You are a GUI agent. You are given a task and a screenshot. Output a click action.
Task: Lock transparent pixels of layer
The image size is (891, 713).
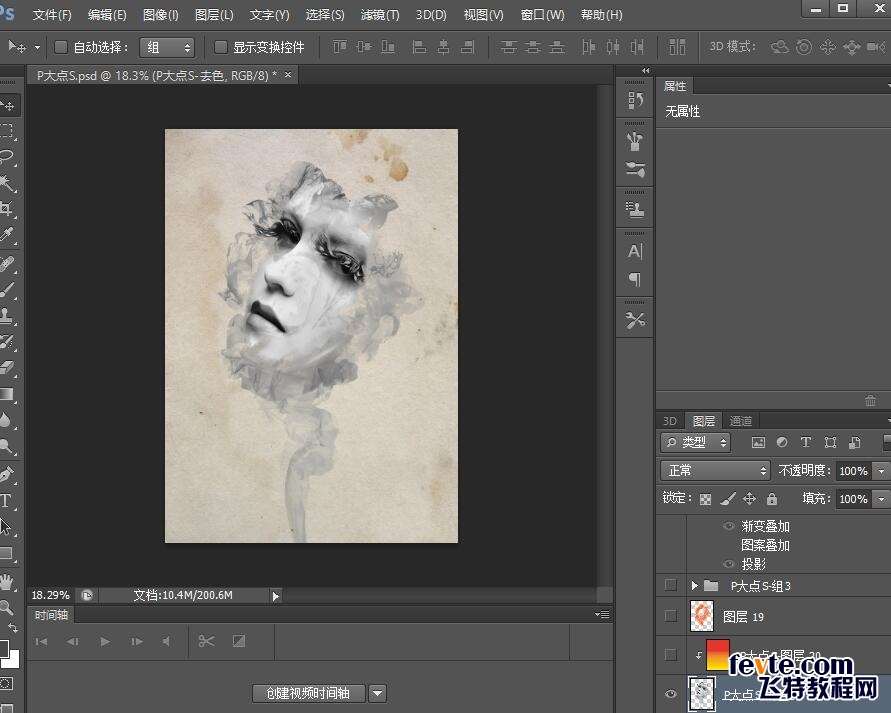(x=705, y=499)
